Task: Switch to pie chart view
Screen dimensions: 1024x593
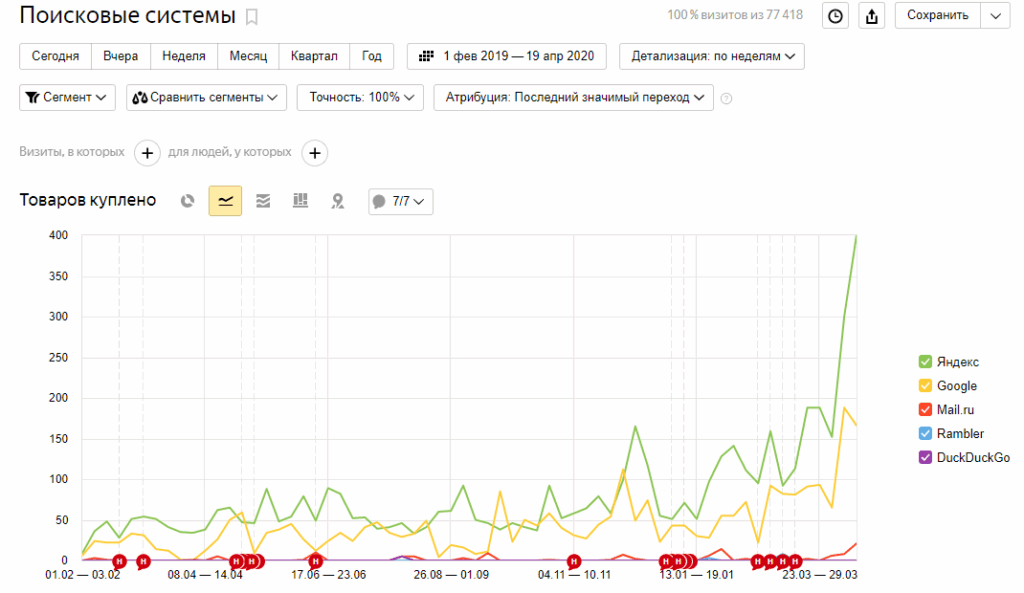Action: [187, 201]
